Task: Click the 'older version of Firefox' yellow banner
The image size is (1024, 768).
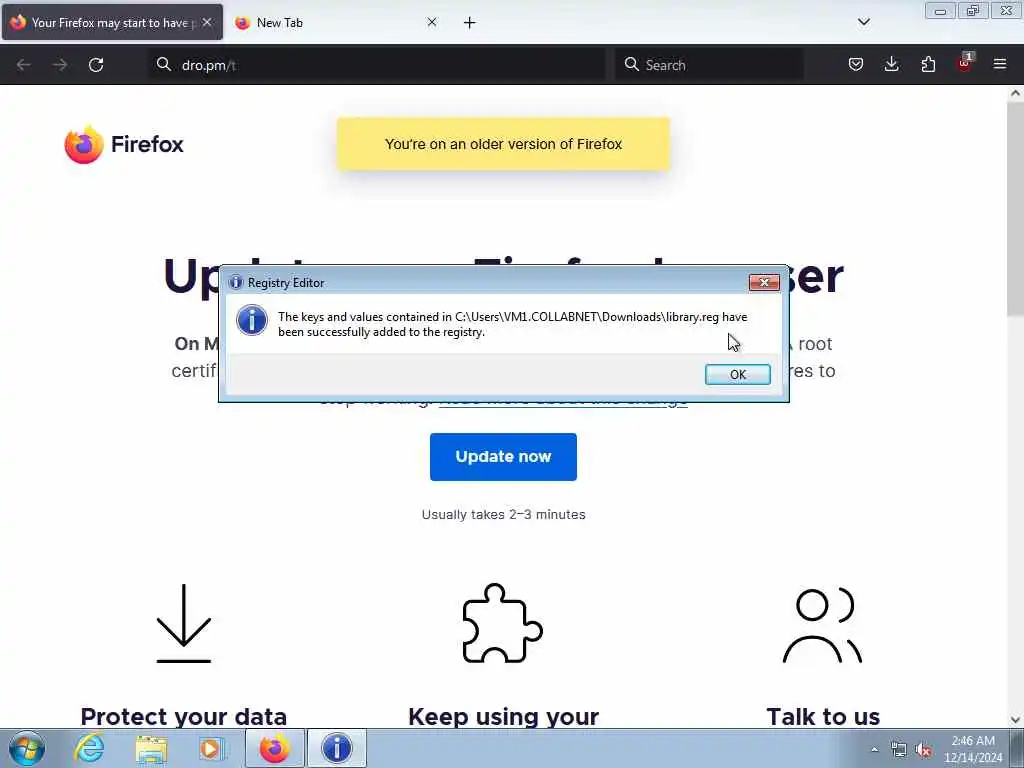Action: pos(503,144)
